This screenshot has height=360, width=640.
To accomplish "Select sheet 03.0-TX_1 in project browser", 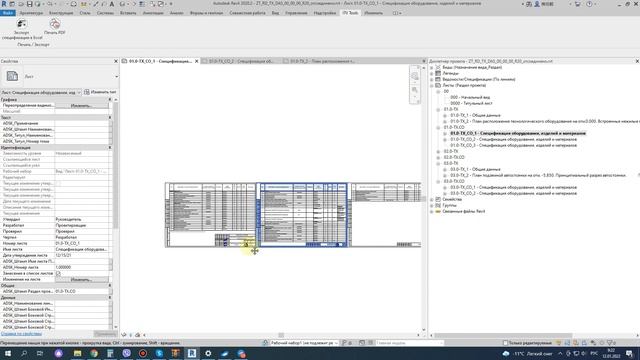I will 475,169.
